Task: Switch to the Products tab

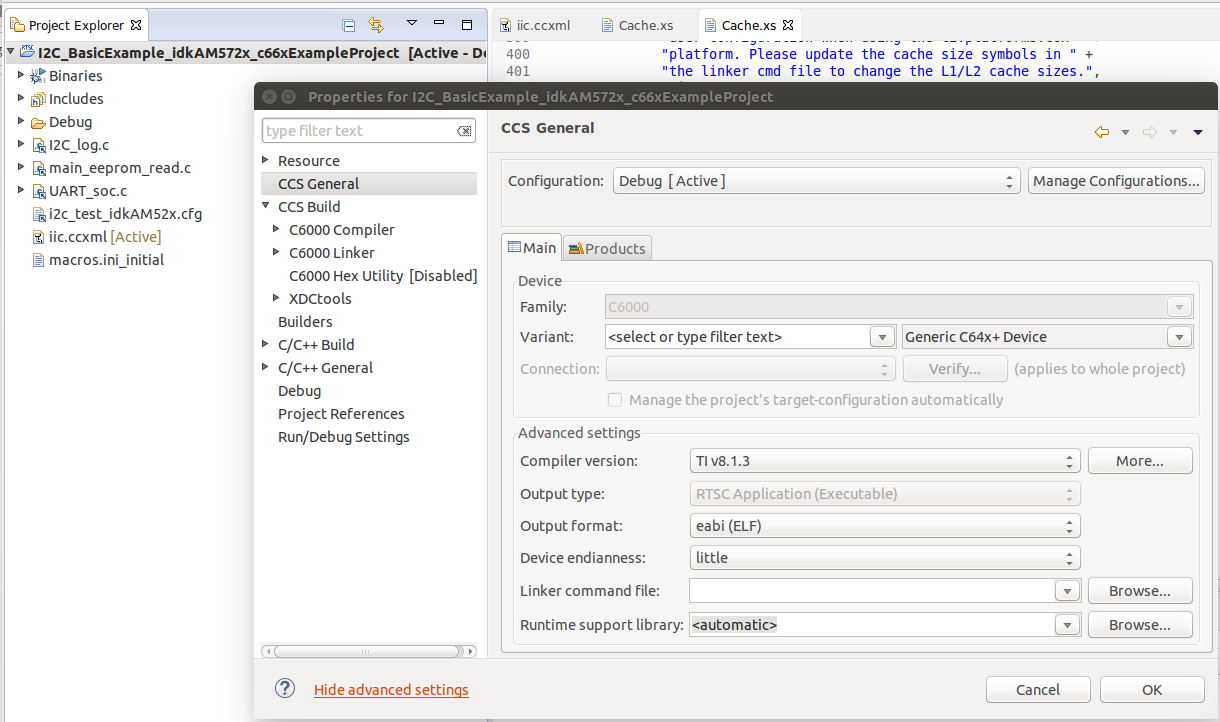Action: [x=608, y=248]
